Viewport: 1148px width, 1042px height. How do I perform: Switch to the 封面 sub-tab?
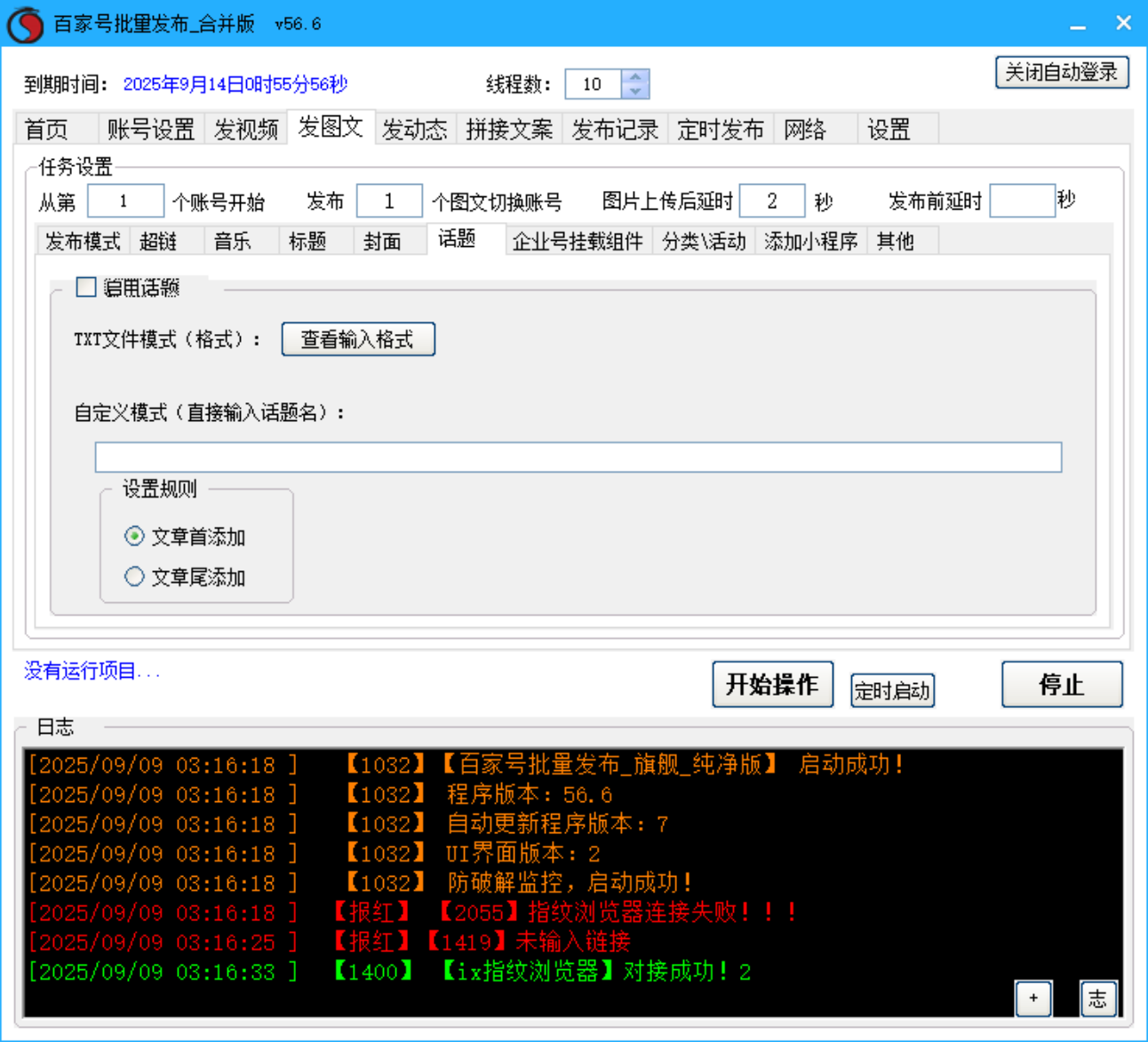[x=386, y=240]
